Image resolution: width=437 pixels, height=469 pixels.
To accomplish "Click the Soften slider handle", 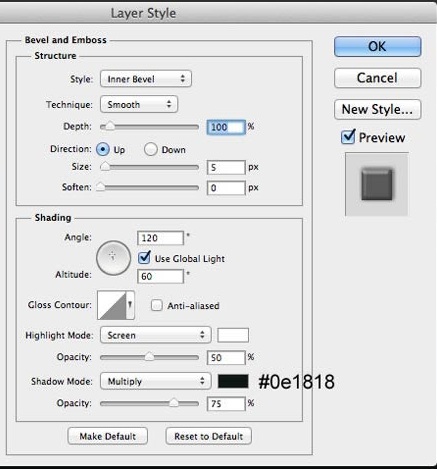I will 100,187.
